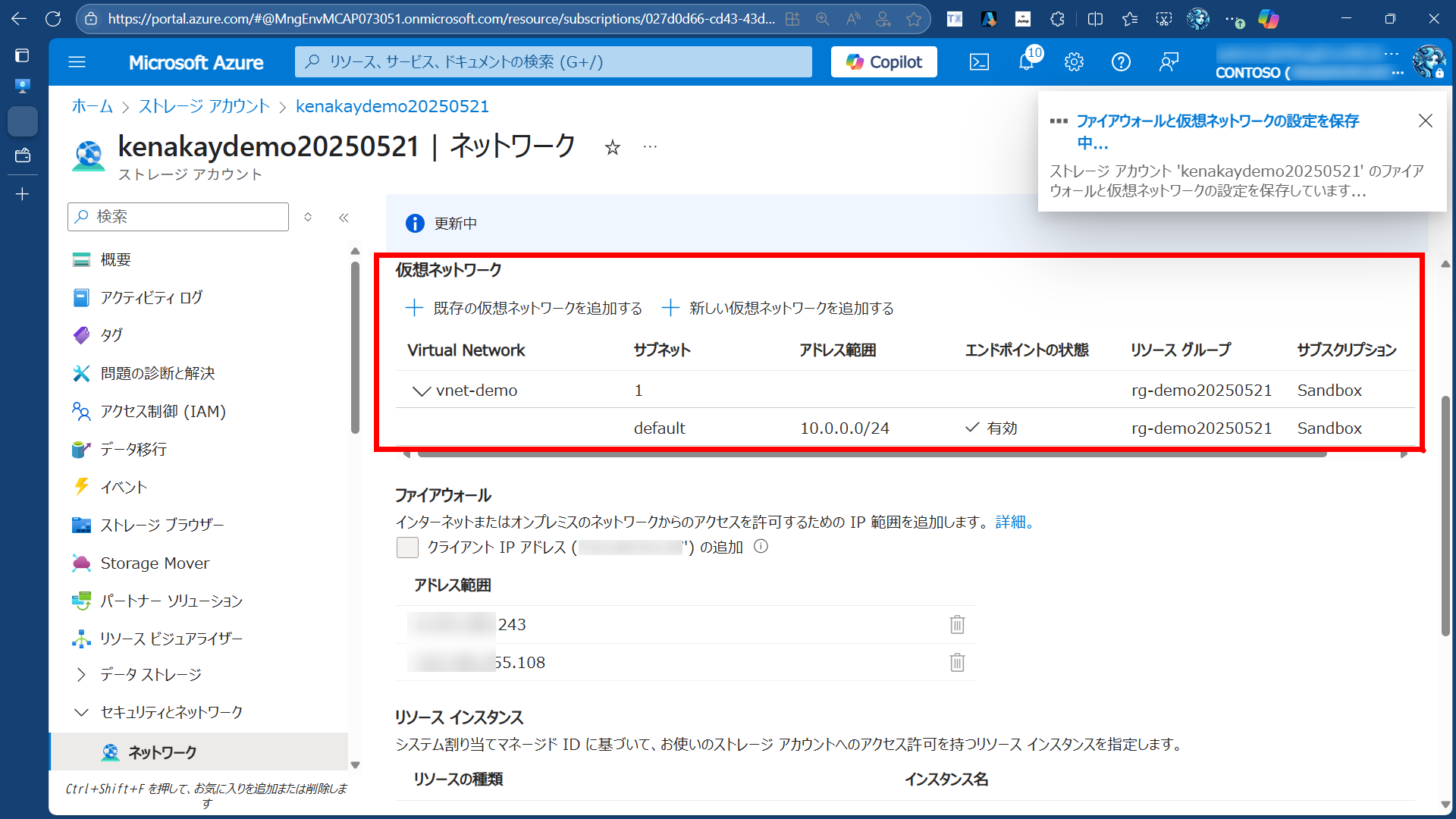Click the ストレージ ブラウザー icon
Screen dimensions: 1456x819
(81, 525)
